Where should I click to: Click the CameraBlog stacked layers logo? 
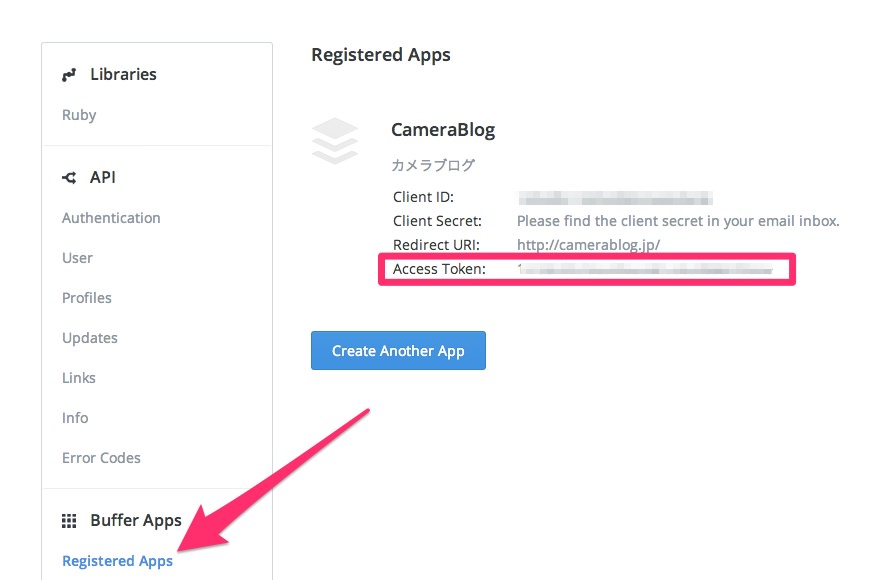(335, 141)
